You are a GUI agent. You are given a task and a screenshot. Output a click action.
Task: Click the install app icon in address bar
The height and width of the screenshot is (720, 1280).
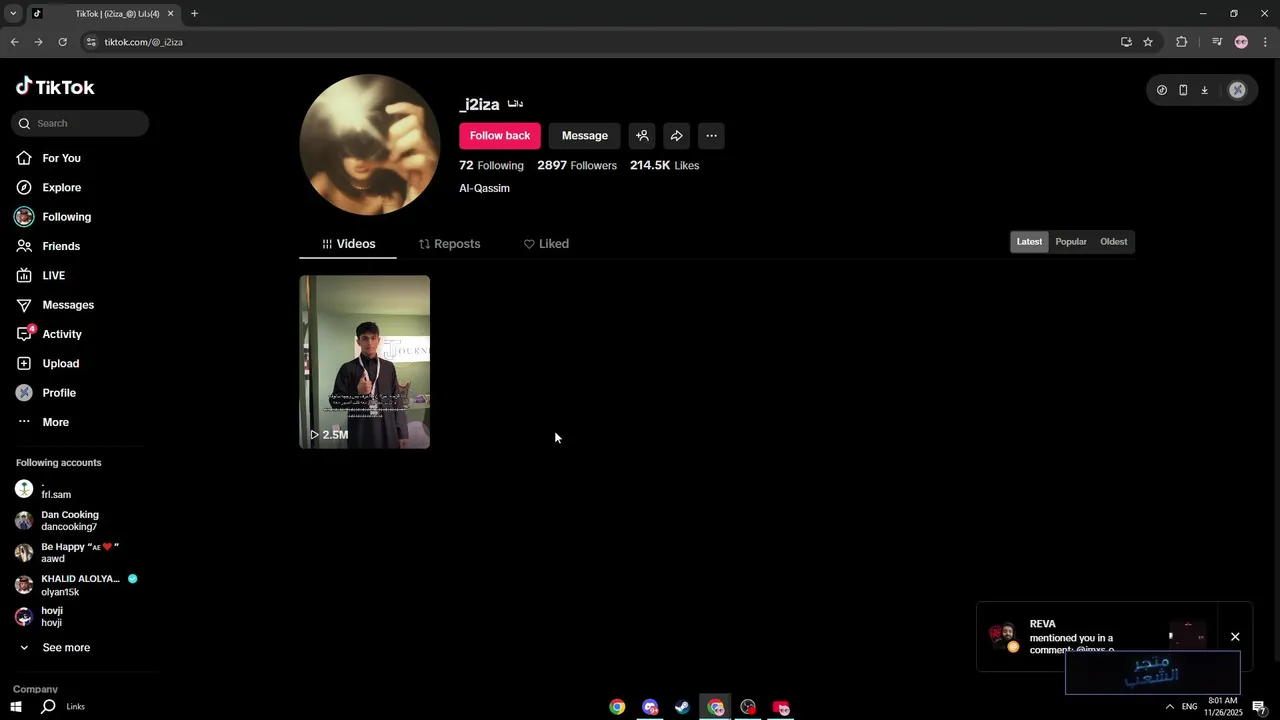point(1126,42)
